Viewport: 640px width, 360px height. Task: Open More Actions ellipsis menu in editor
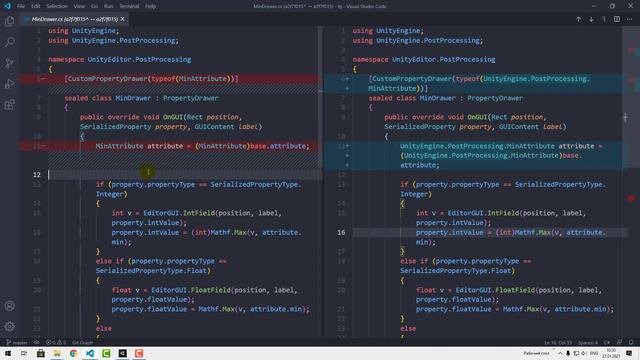[629, 19]
